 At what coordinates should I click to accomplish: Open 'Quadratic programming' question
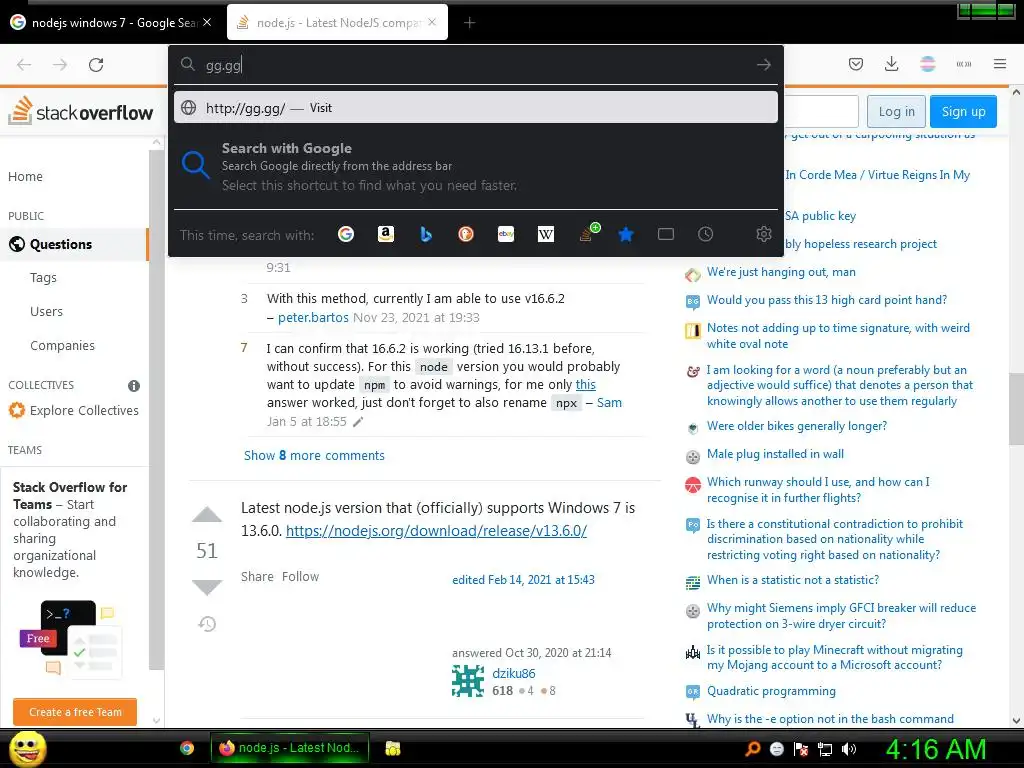click(x=771, y=691)
